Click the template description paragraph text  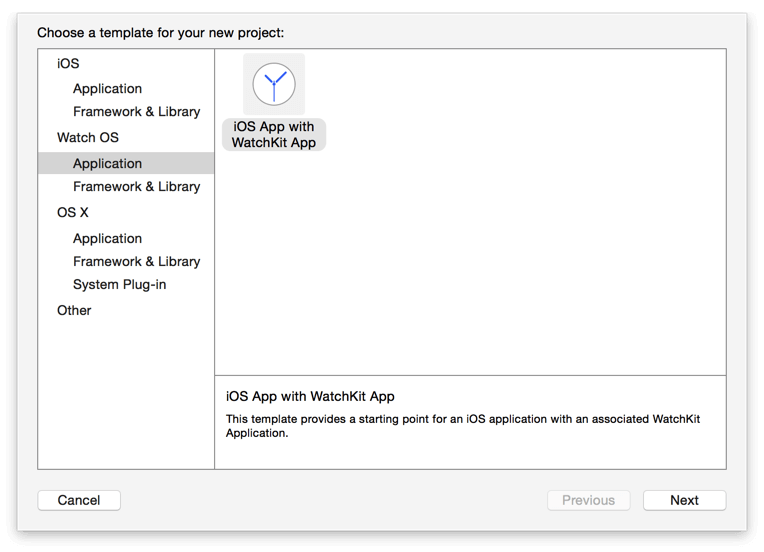coord(462,426)
